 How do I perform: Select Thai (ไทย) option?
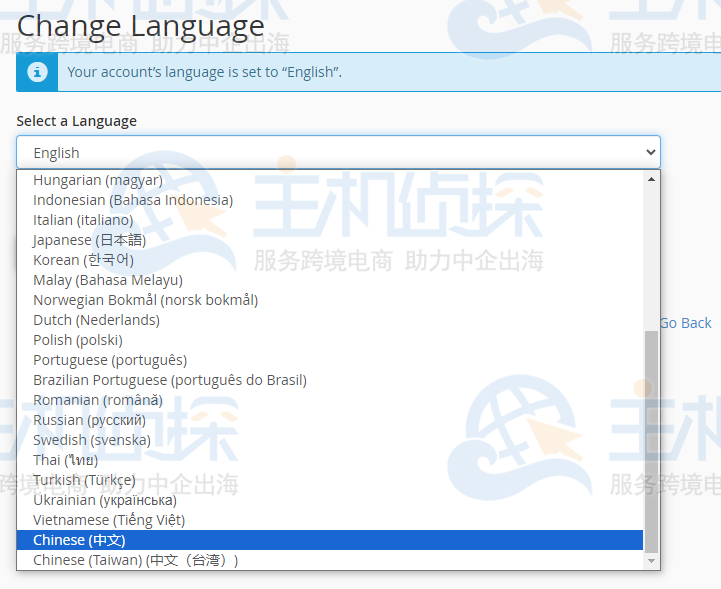tap(330, 460)
